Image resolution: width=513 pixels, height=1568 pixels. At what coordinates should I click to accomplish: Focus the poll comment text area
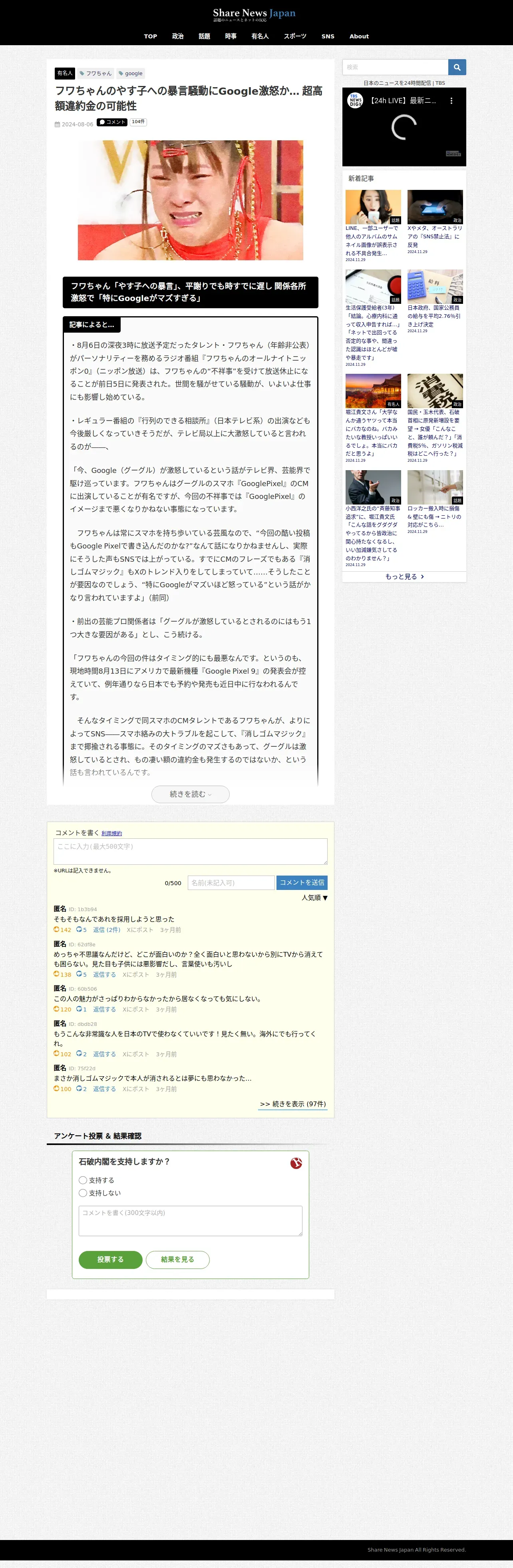pyautogui.click(x=191, y=1221)
